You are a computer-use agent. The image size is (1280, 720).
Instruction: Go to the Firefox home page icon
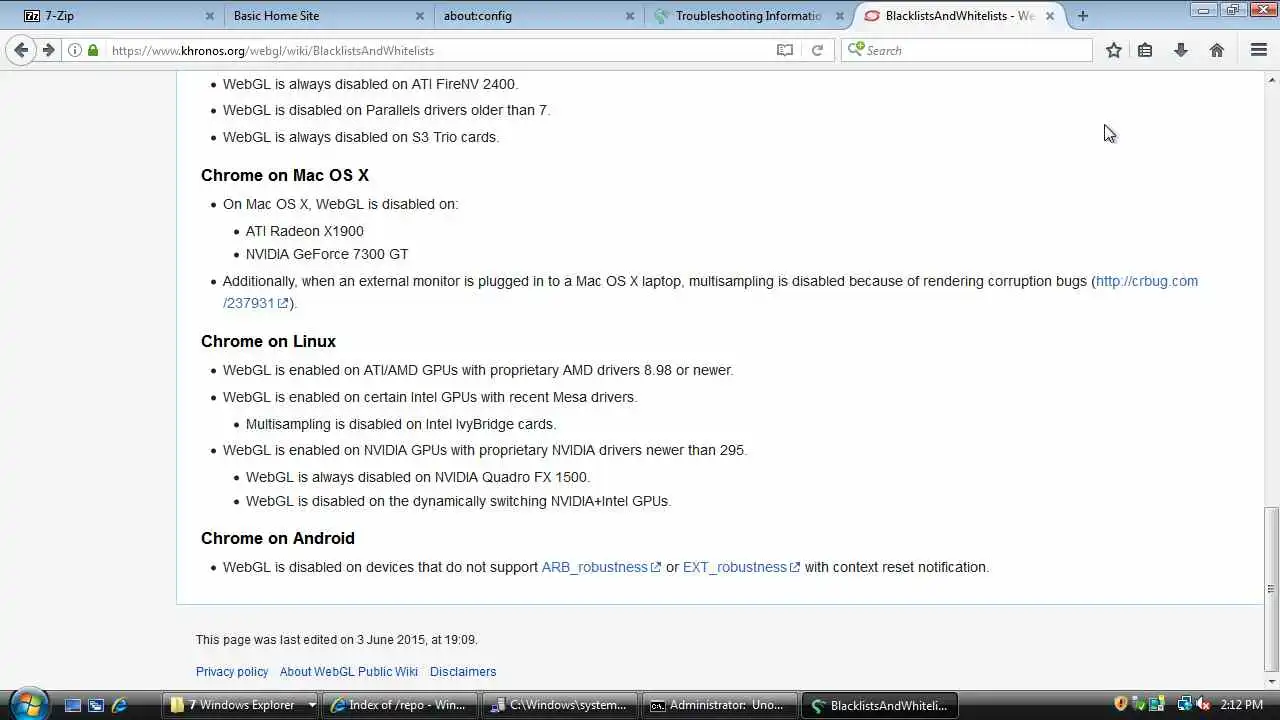(1217, 50)
